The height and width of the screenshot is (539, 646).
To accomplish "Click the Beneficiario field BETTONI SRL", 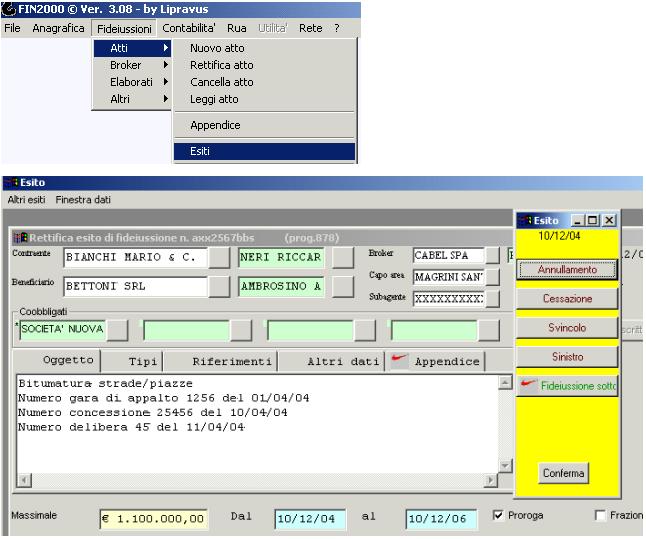I will coord(136,286).
